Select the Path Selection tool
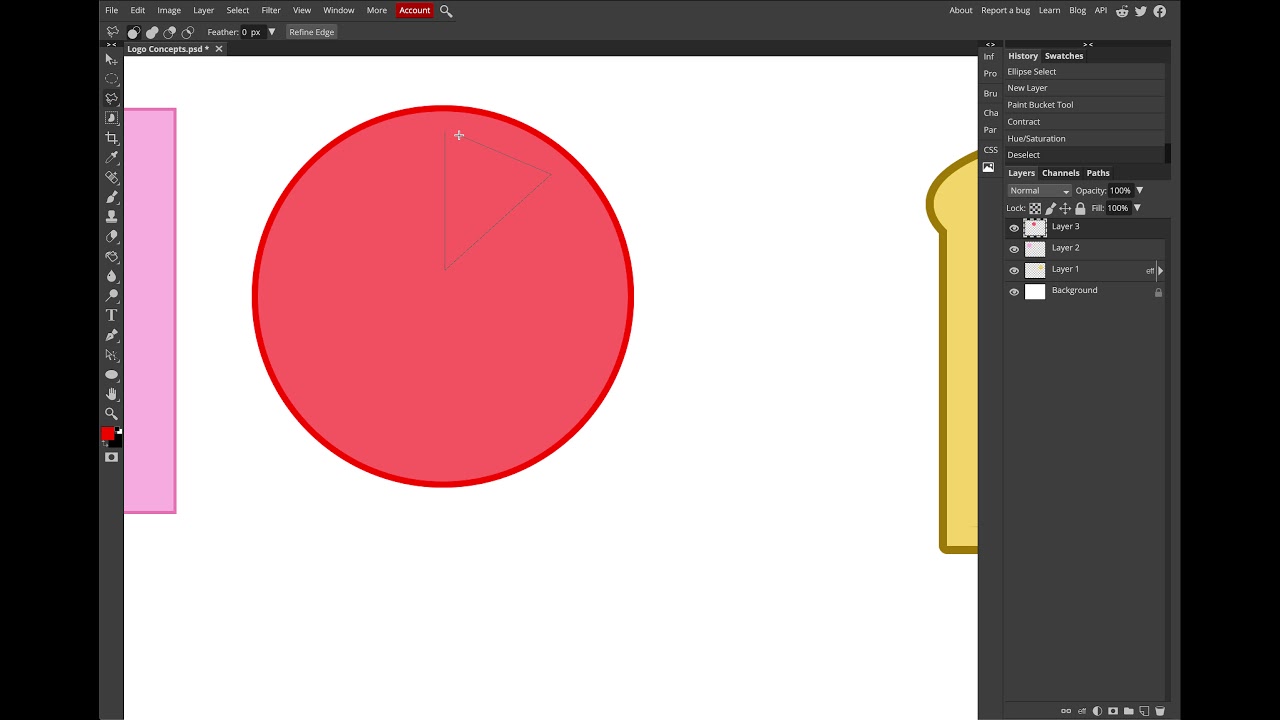Image resolution: width=1280 pixels, height=720 pixels. 111,355
